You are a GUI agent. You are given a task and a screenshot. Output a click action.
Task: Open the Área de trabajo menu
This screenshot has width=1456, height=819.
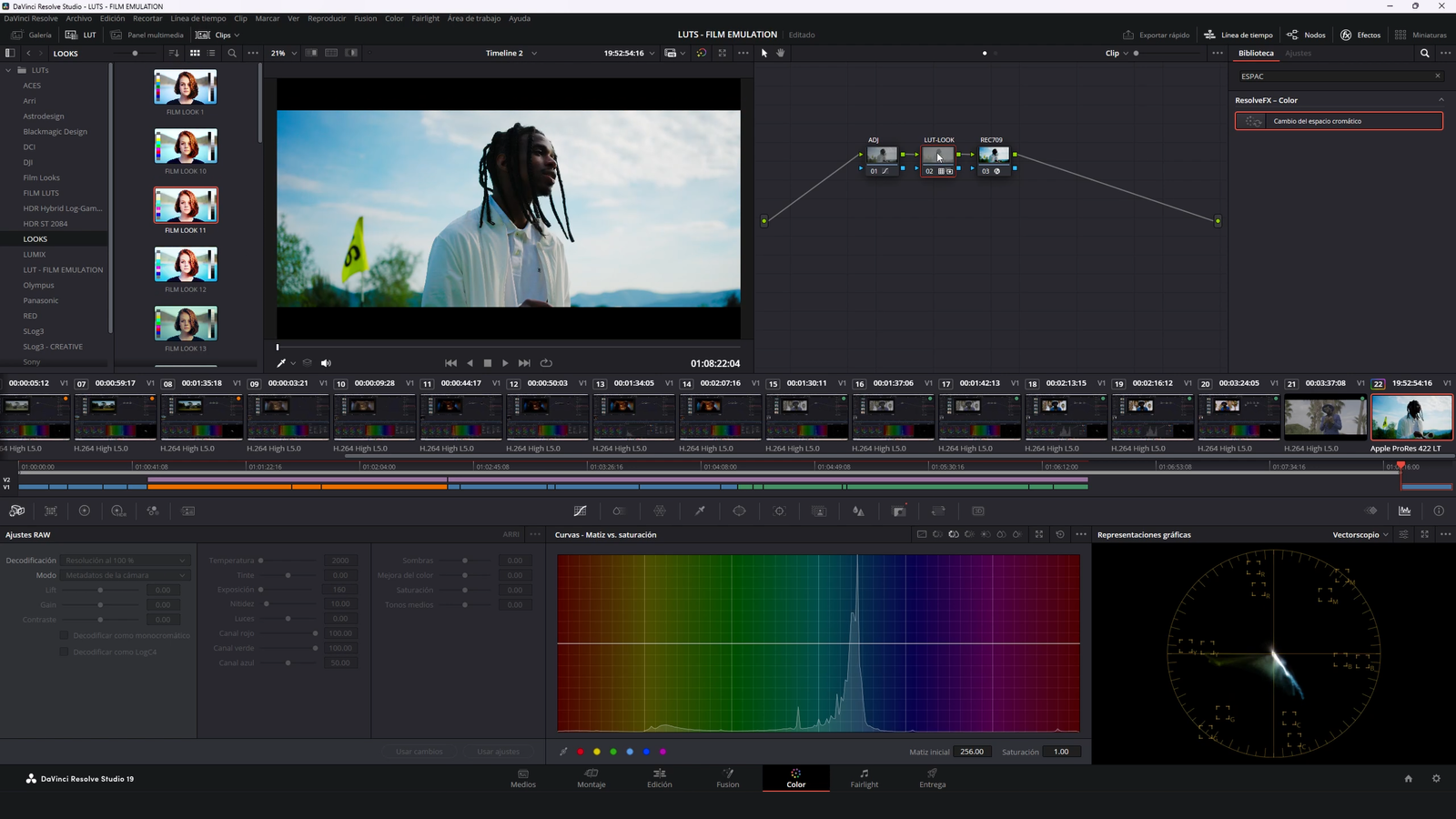474,18
